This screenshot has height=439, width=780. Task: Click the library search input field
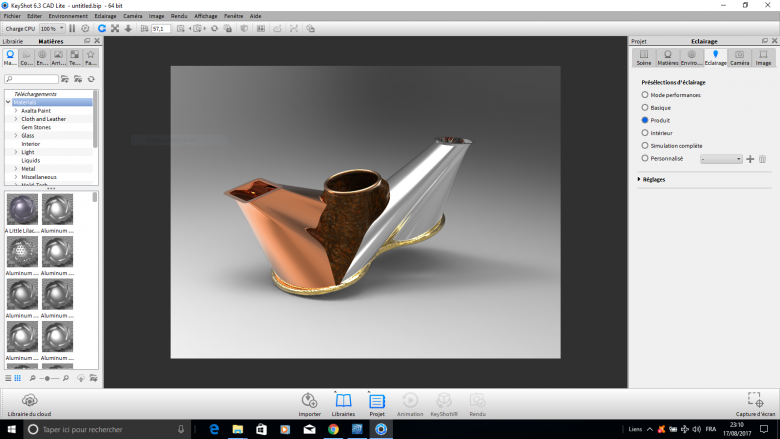[30, 78]
